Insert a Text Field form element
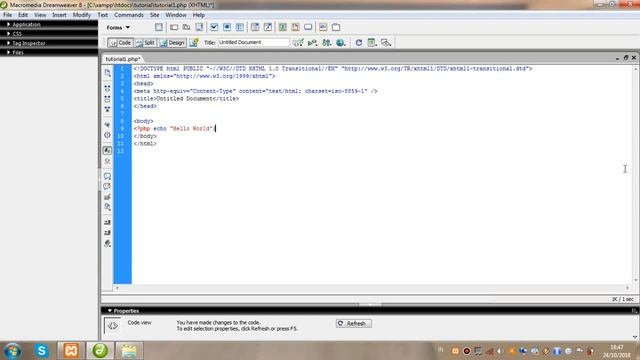 pyautogui.click(x=174, y=27)
